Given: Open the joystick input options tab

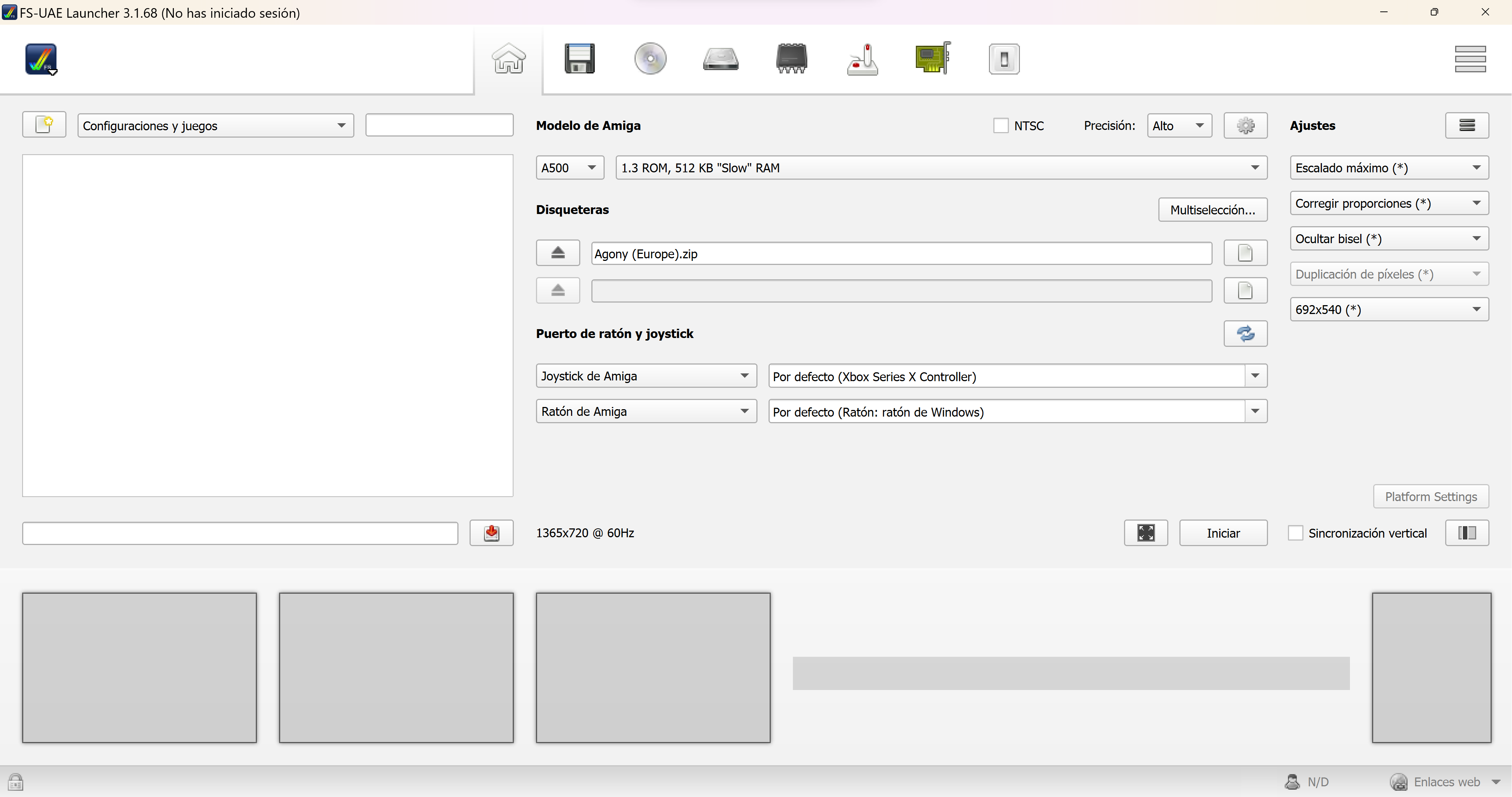Looking at the screenshot, I should pos(862,59).
